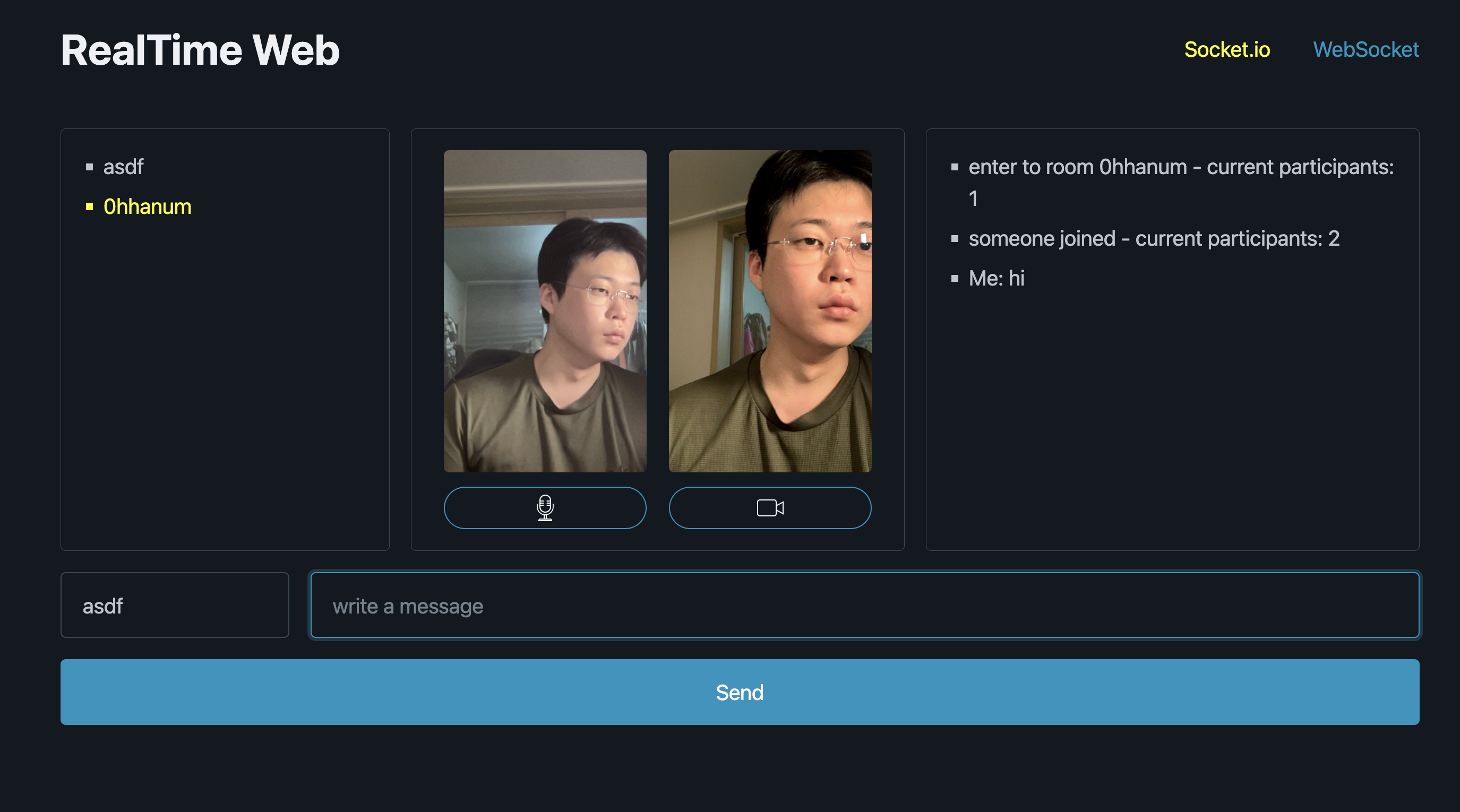
Task: Toggle audio on with the microphone button
Action: pyautogui.click(x=544, y=508)
